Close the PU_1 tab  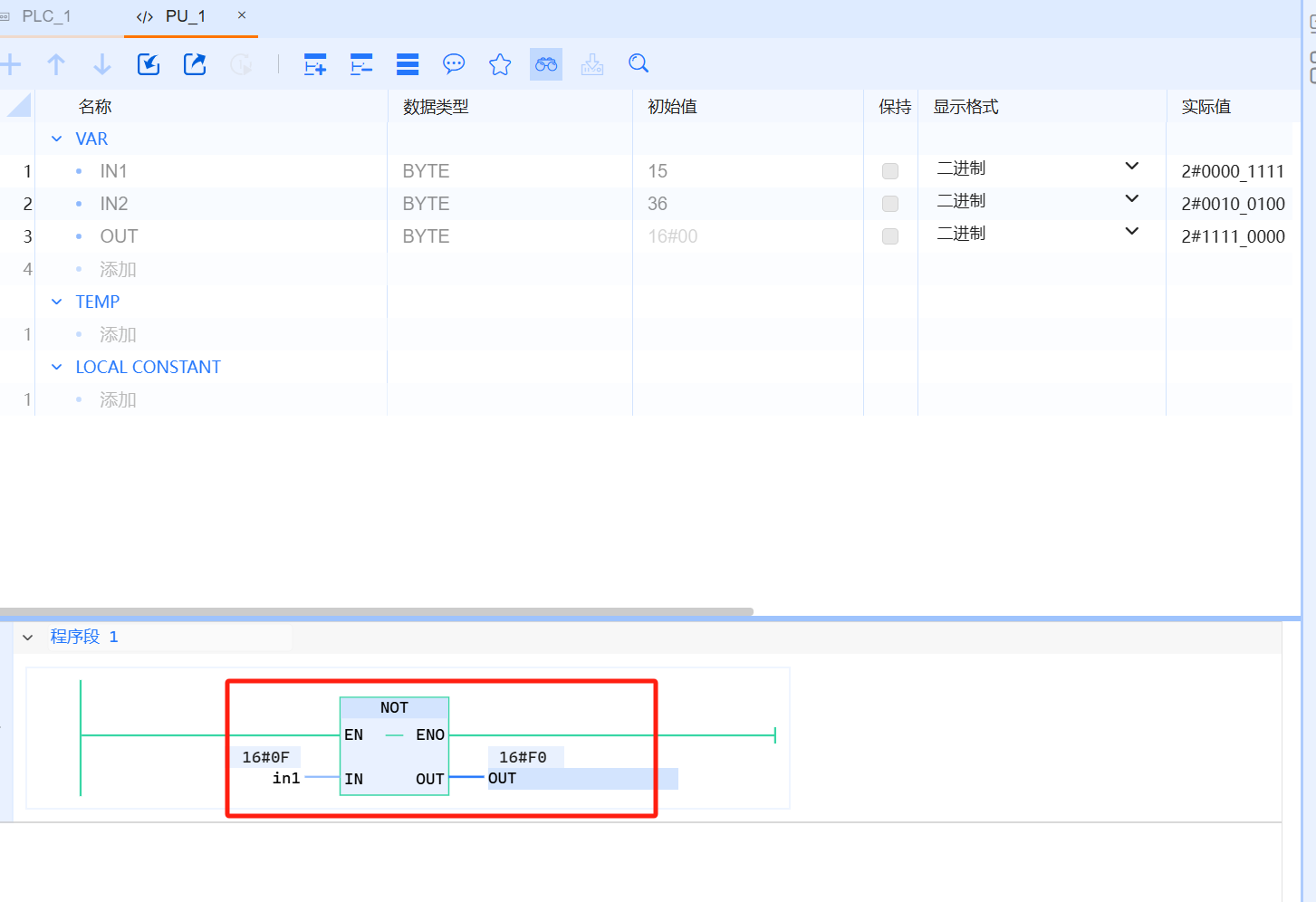(x=242, y=15)
